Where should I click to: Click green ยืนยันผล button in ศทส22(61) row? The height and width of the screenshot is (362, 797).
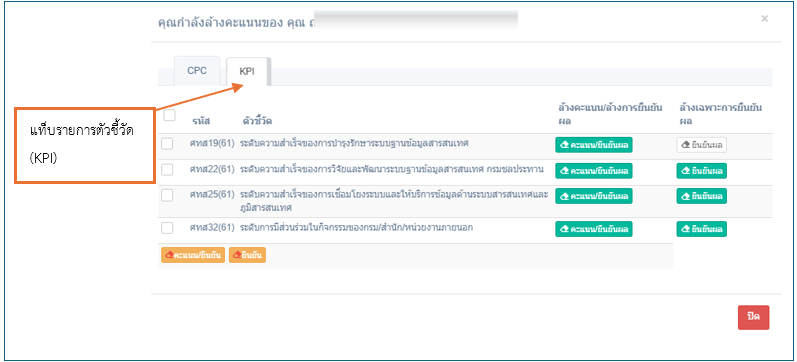coord(701,170)
